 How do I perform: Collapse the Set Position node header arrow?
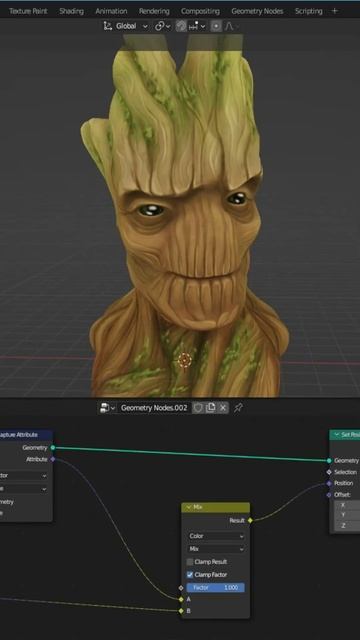tap(336, 435)
